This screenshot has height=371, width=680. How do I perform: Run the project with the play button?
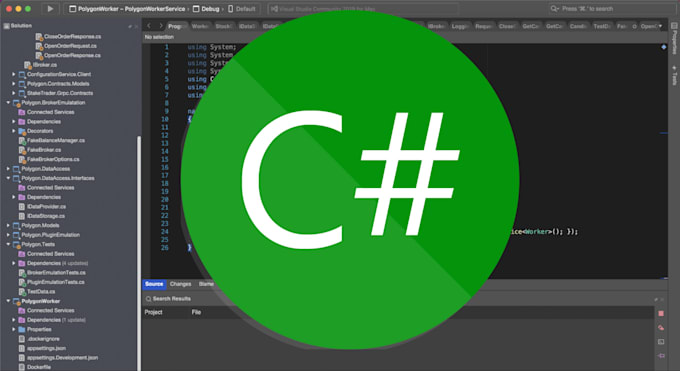[50, 9]
